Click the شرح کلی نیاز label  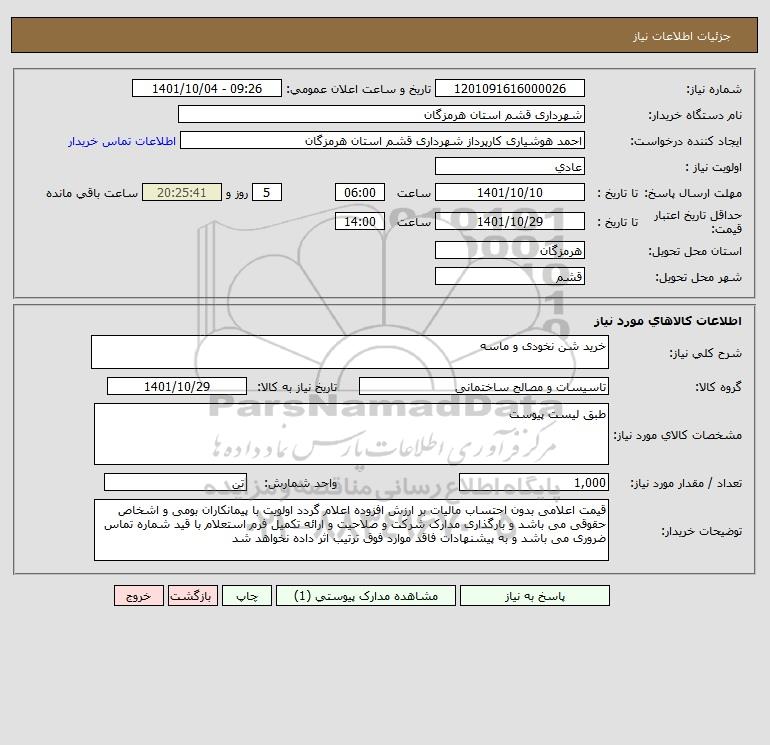(706, 353)
